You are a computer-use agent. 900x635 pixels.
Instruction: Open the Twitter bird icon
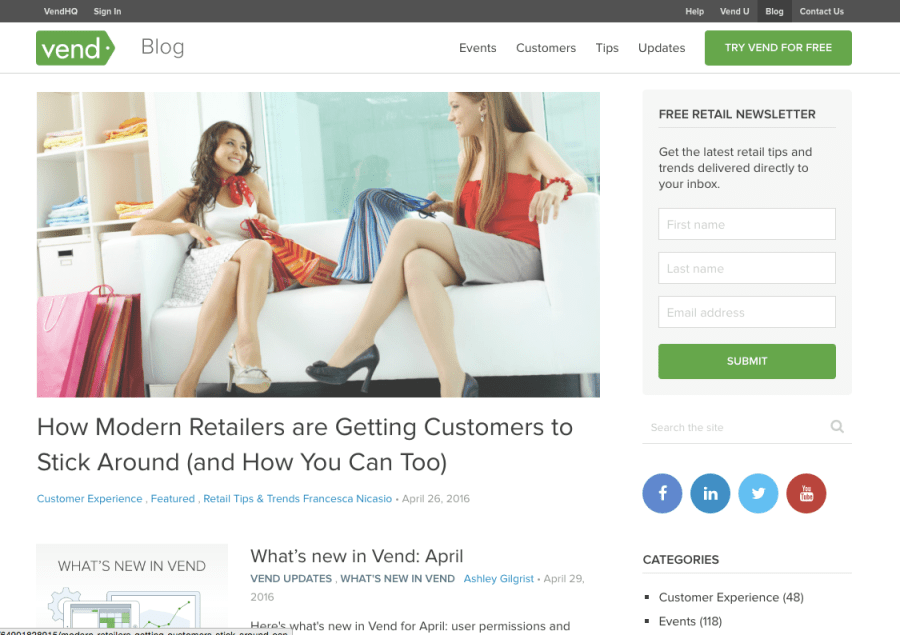758,493
